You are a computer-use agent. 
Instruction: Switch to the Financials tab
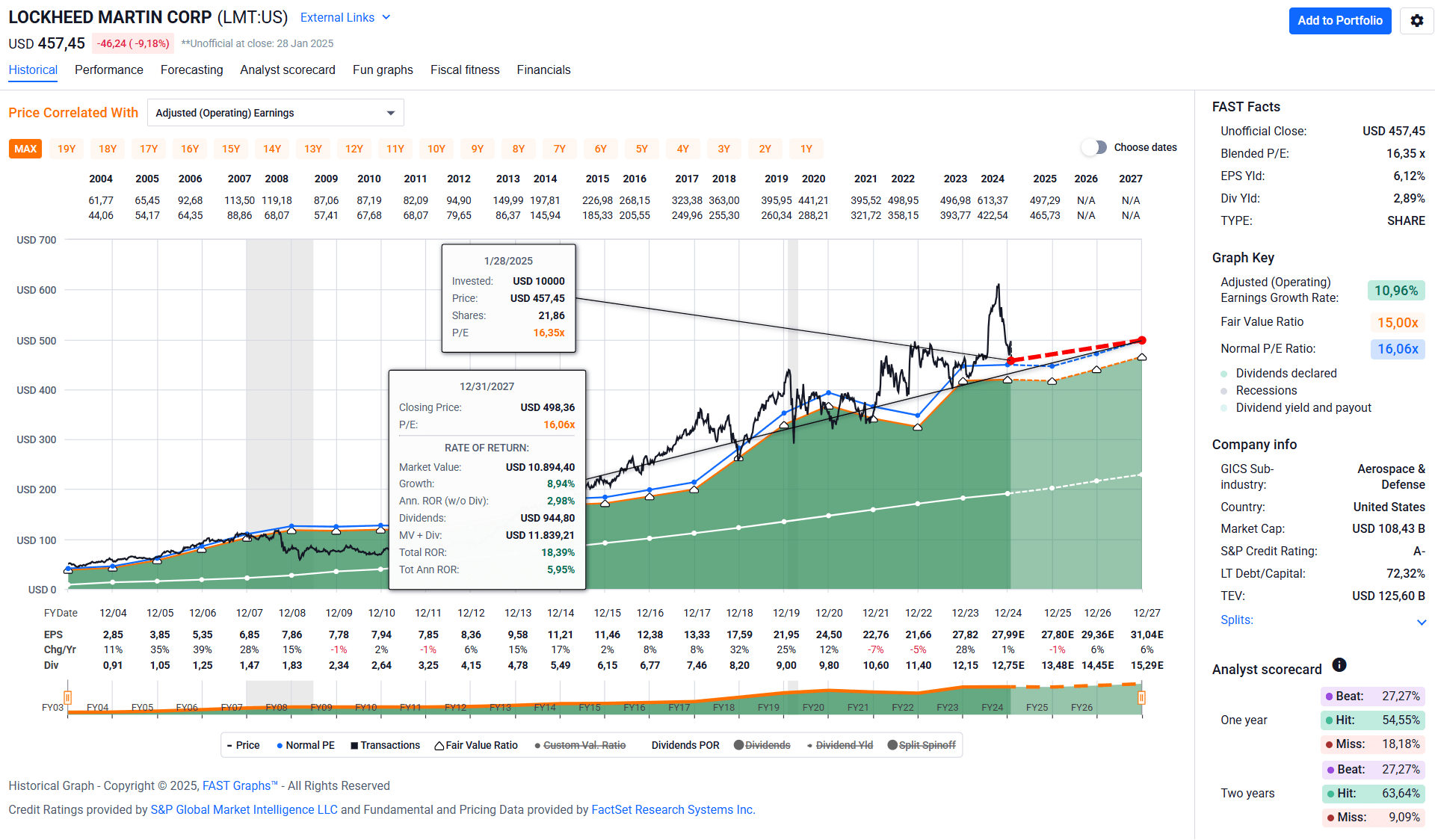pyautogui.click(x=543, y=70)
